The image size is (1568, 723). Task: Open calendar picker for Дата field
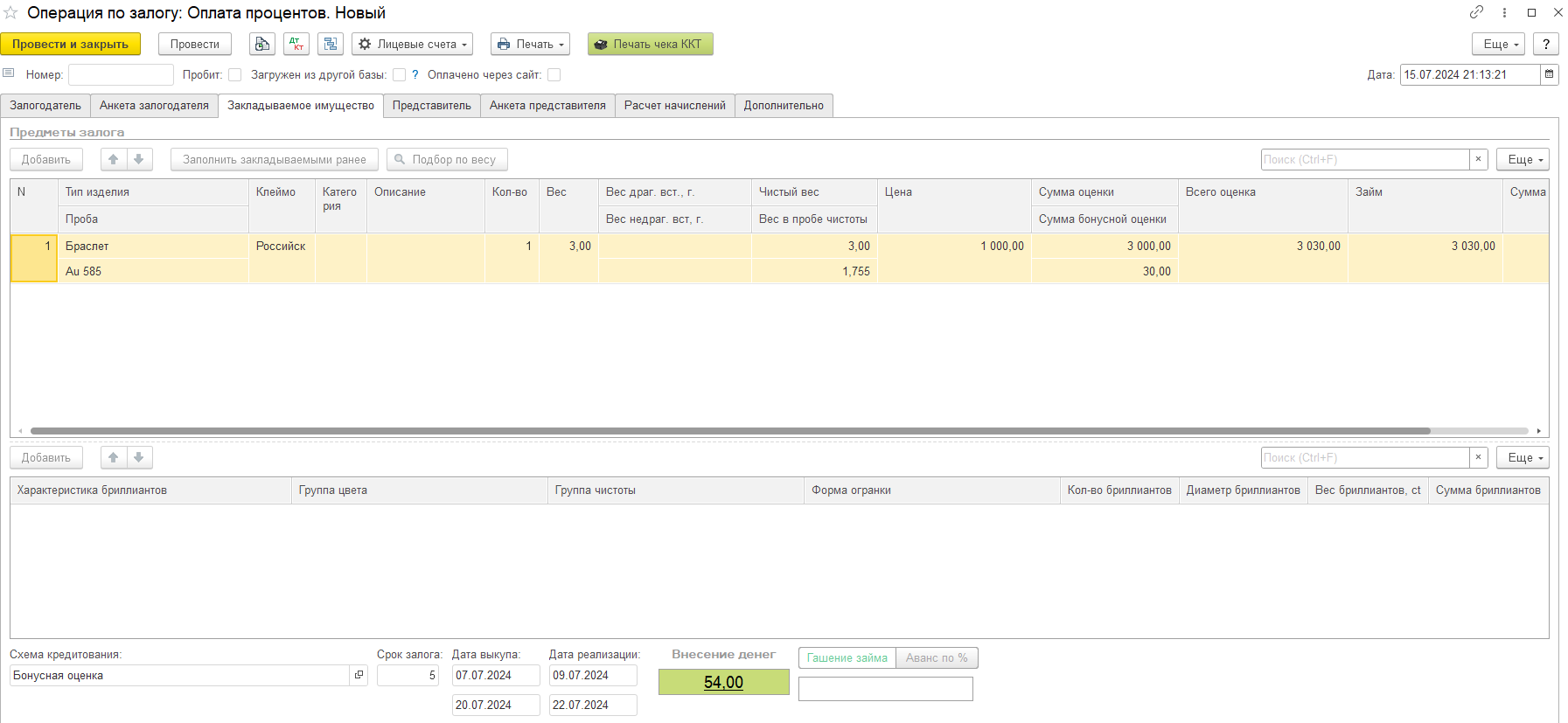tap(1549, 74)
